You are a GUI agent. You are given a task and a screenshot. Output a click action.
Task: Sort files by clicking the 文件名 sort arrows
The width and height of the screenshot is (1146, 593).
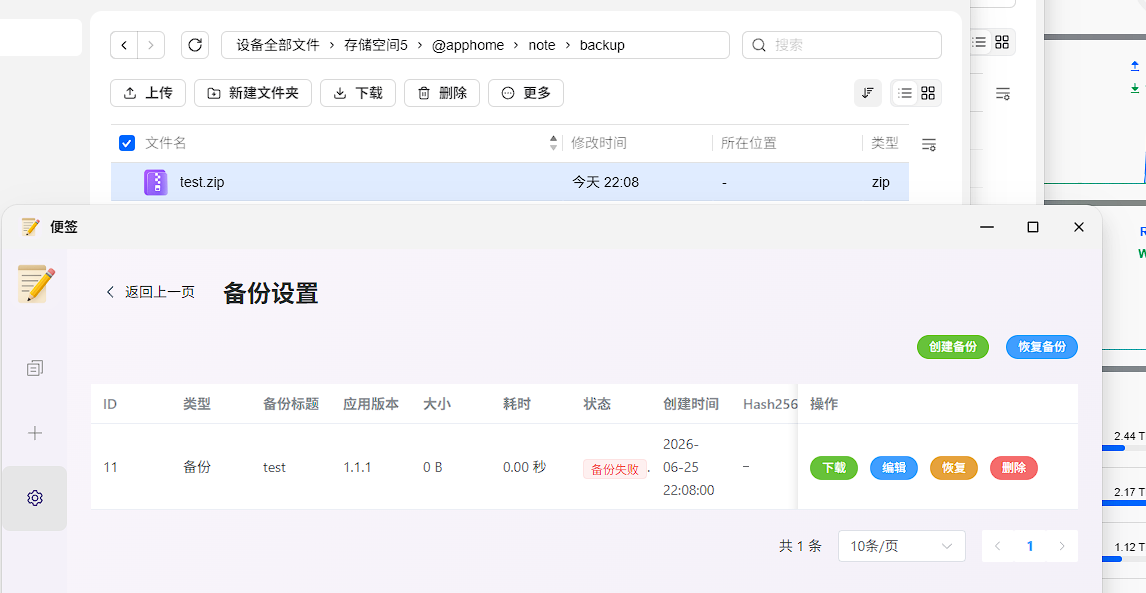tap(553, 143)
